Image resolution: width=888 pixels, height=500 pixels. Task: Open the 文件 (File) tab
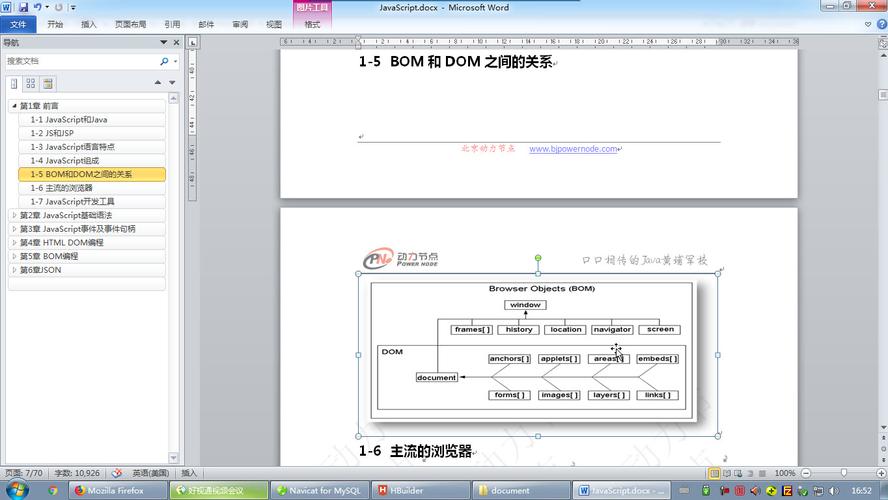point(18,24)
